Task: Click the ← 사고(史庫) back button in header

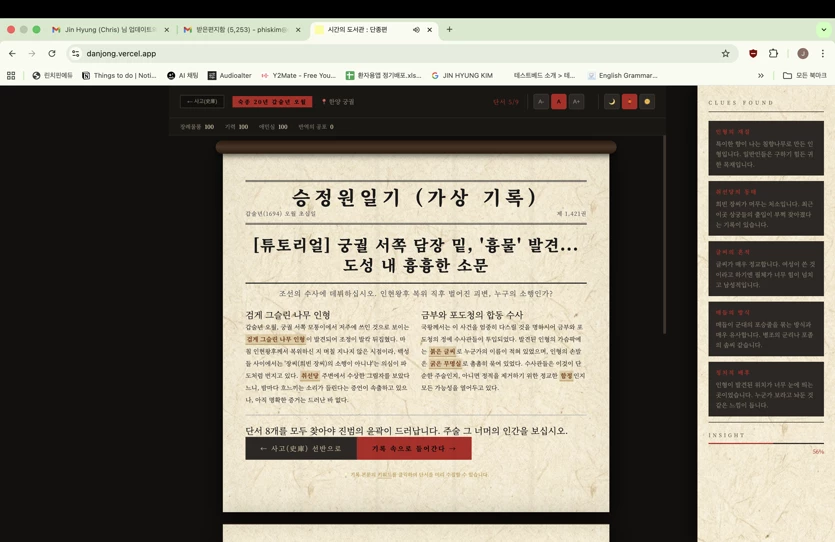Action: tap(202, 102)
